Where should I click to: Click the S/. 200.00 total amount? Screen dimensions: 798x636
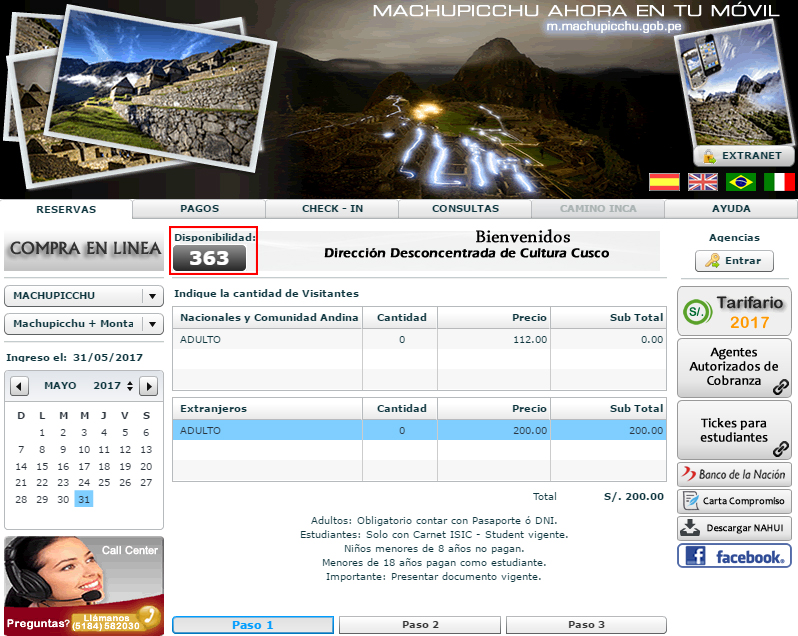pos(634,497)
